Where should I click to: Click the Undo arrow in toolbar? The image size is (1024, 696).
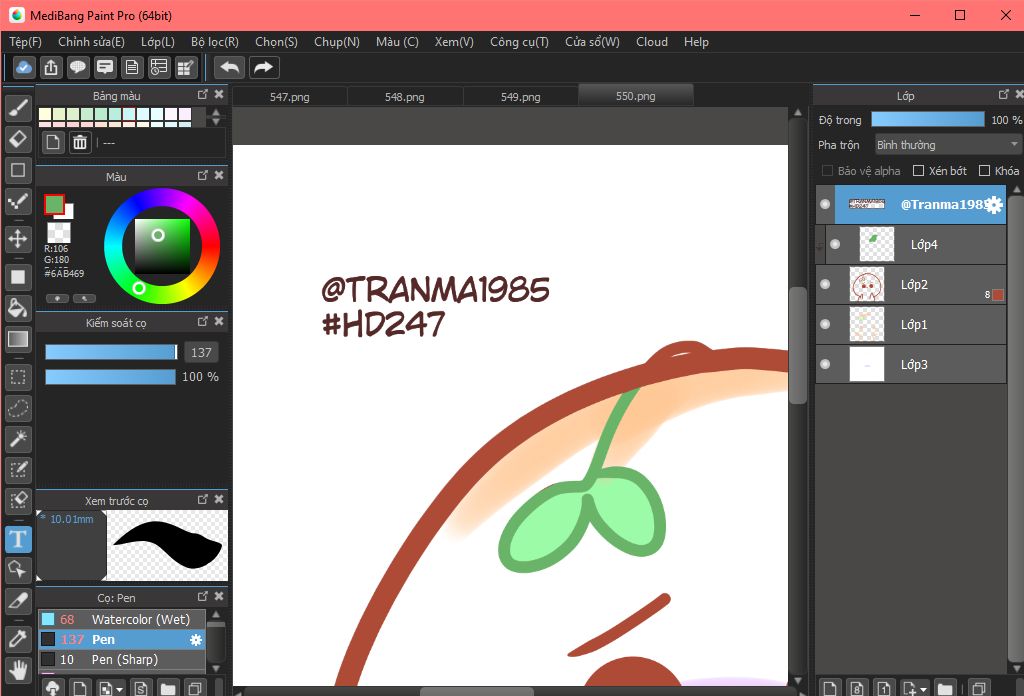[230, 67]
